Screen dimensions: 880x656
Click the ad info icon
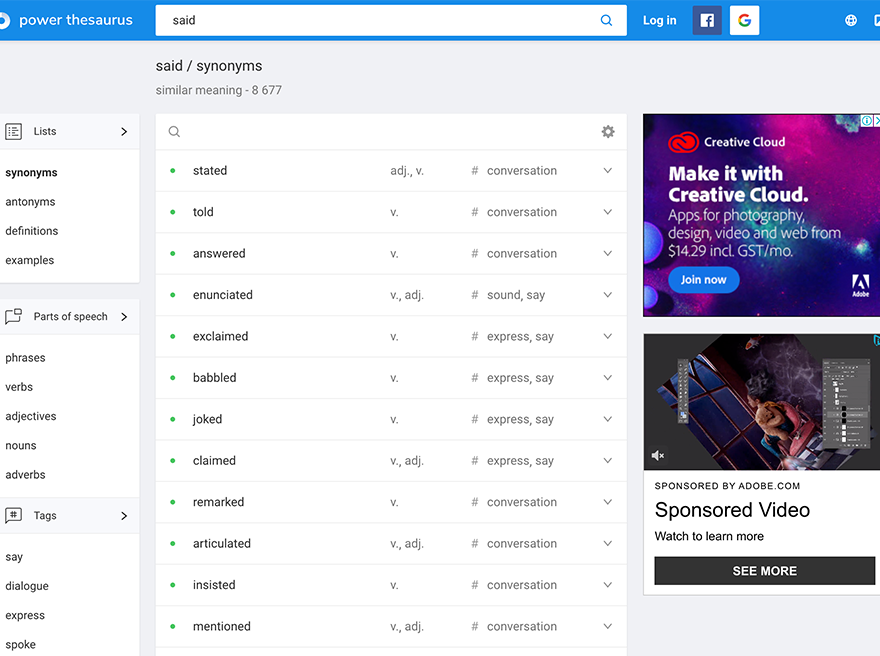(867, 120)
